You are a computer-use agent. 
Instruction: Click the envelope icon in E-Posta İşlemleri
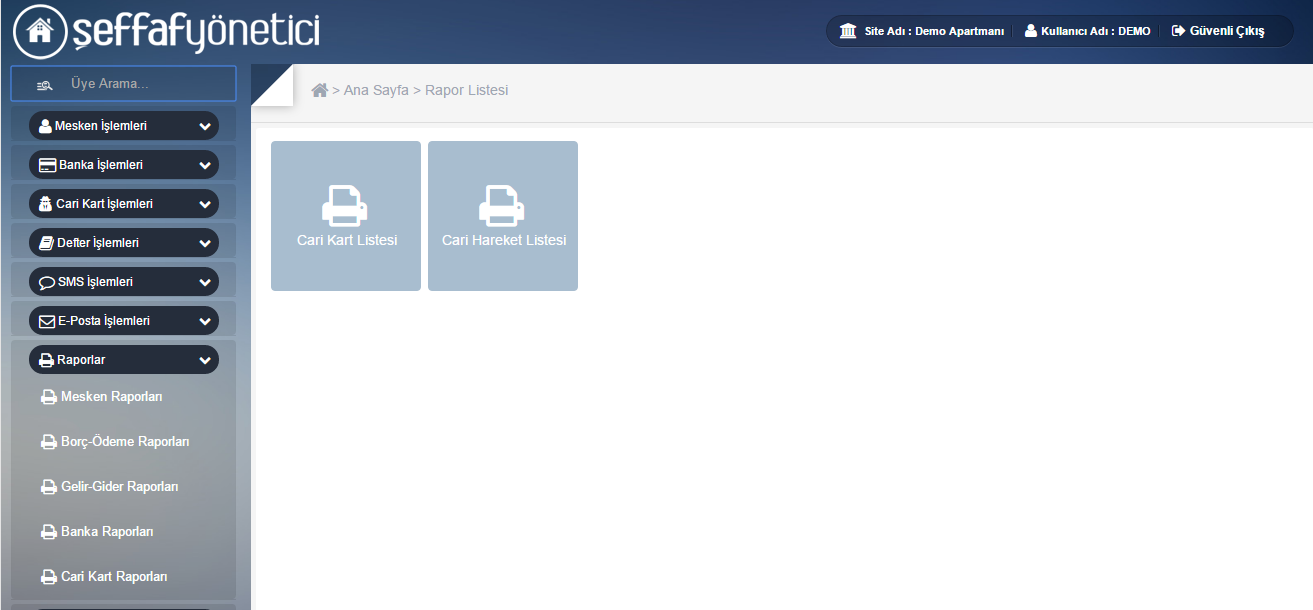tap(47, 321)
